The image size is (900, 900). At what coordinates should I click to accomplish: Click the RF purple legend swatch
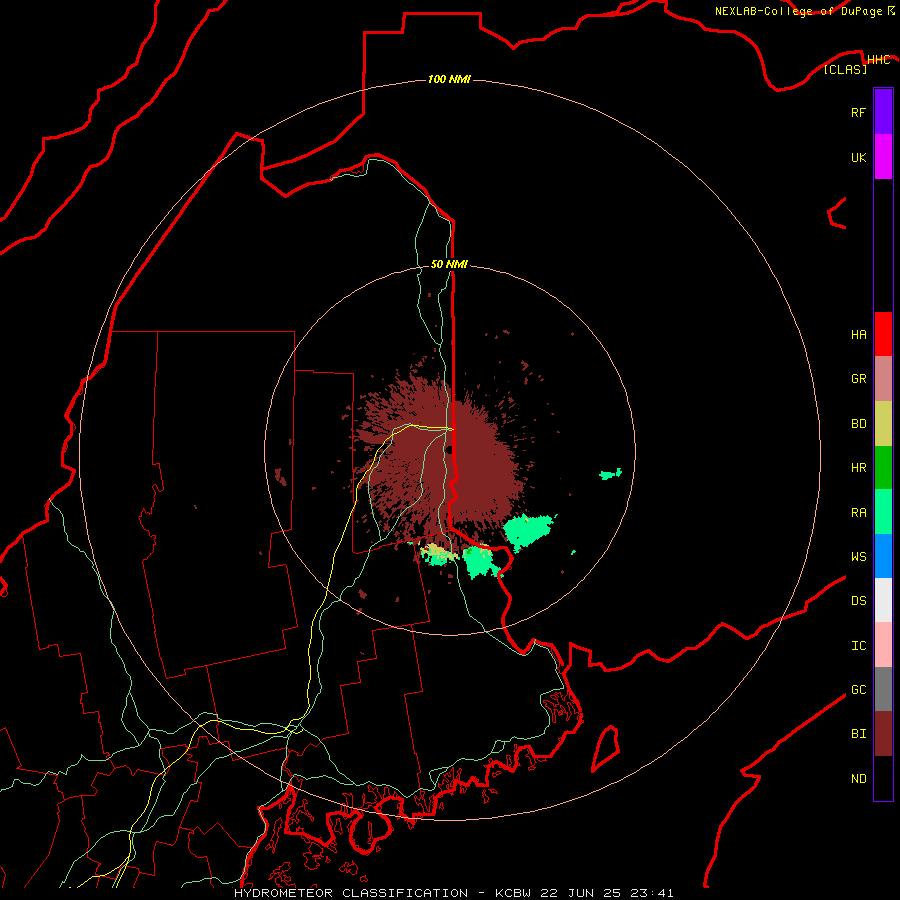[883, 112]
